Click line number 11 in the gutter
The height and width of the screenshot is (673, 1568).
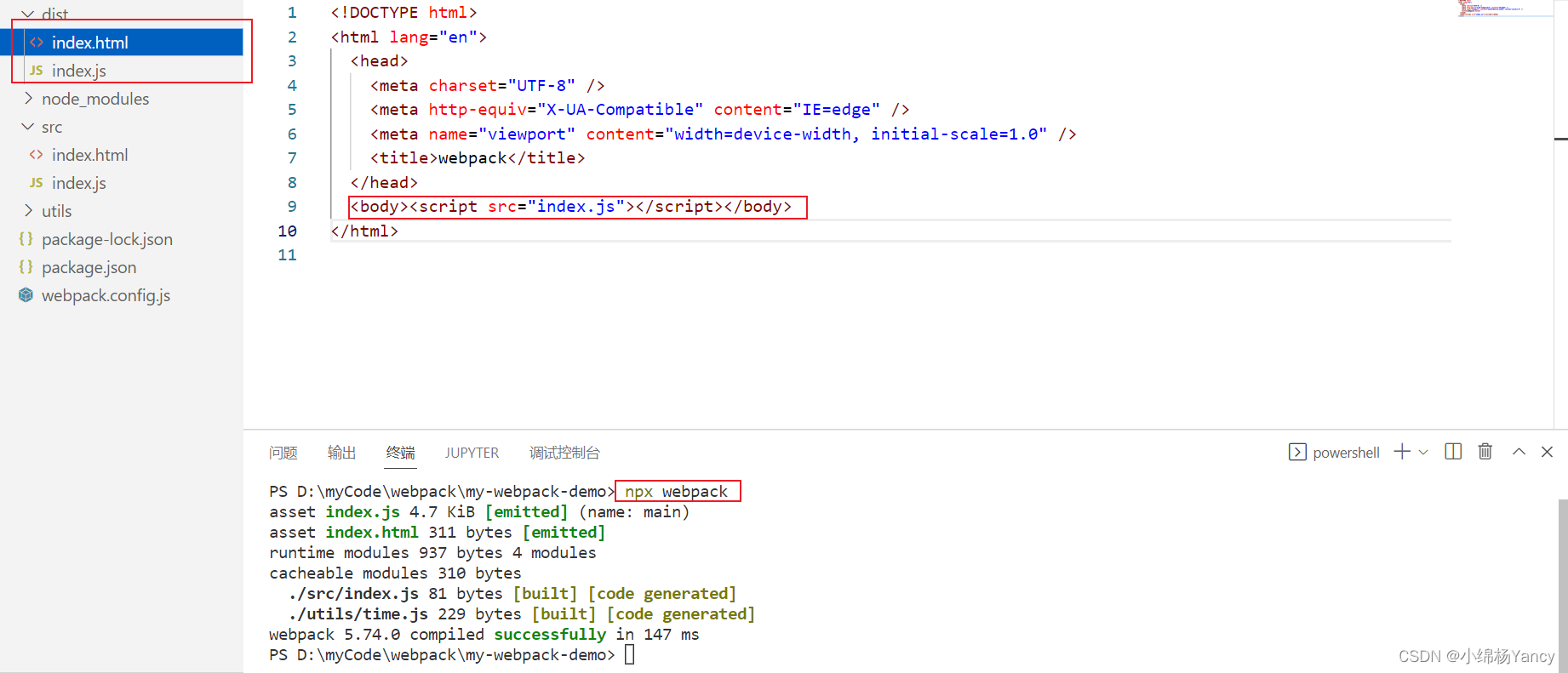287,255
